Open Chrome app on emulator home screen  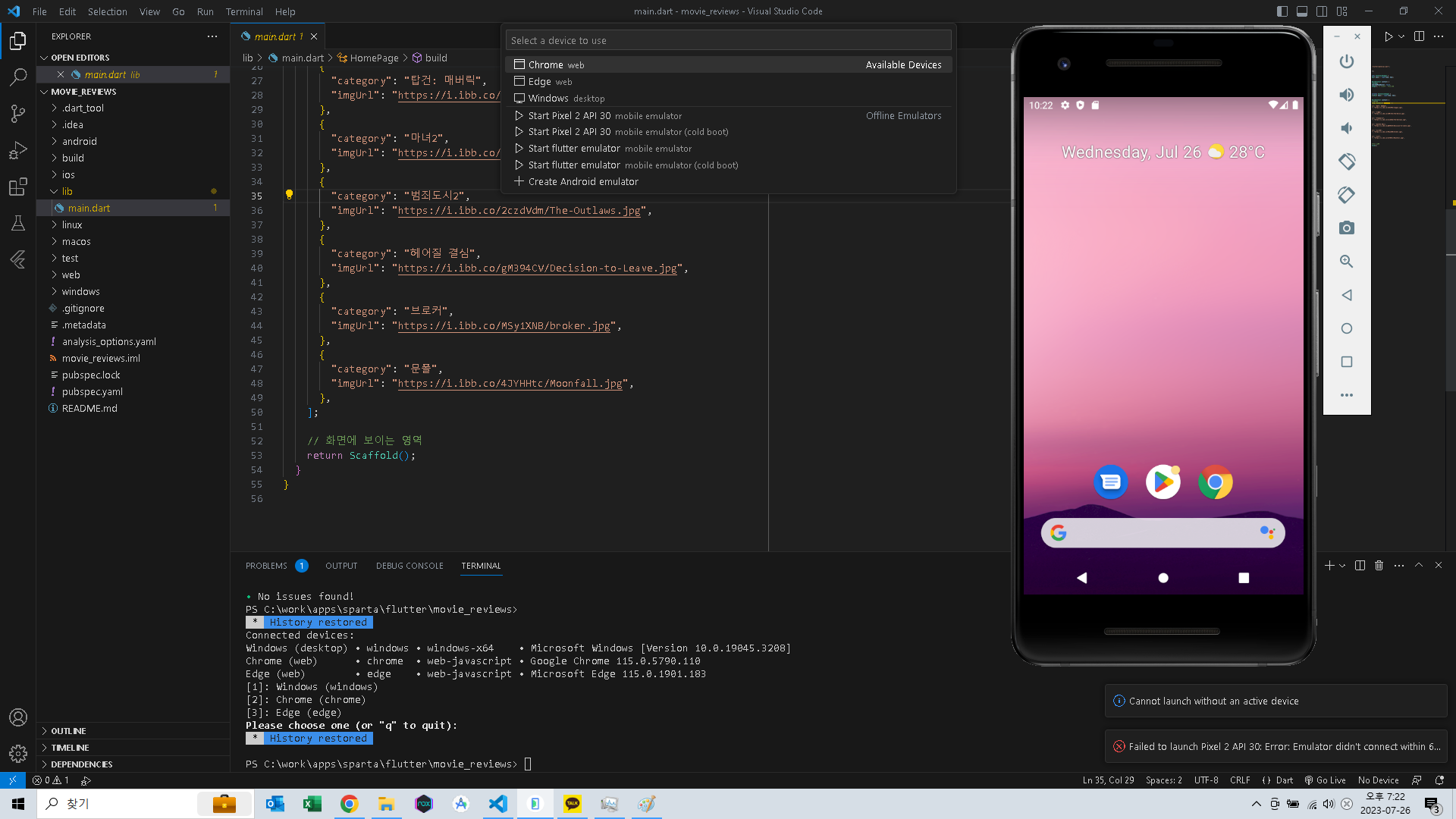(x=1216, y=482)
